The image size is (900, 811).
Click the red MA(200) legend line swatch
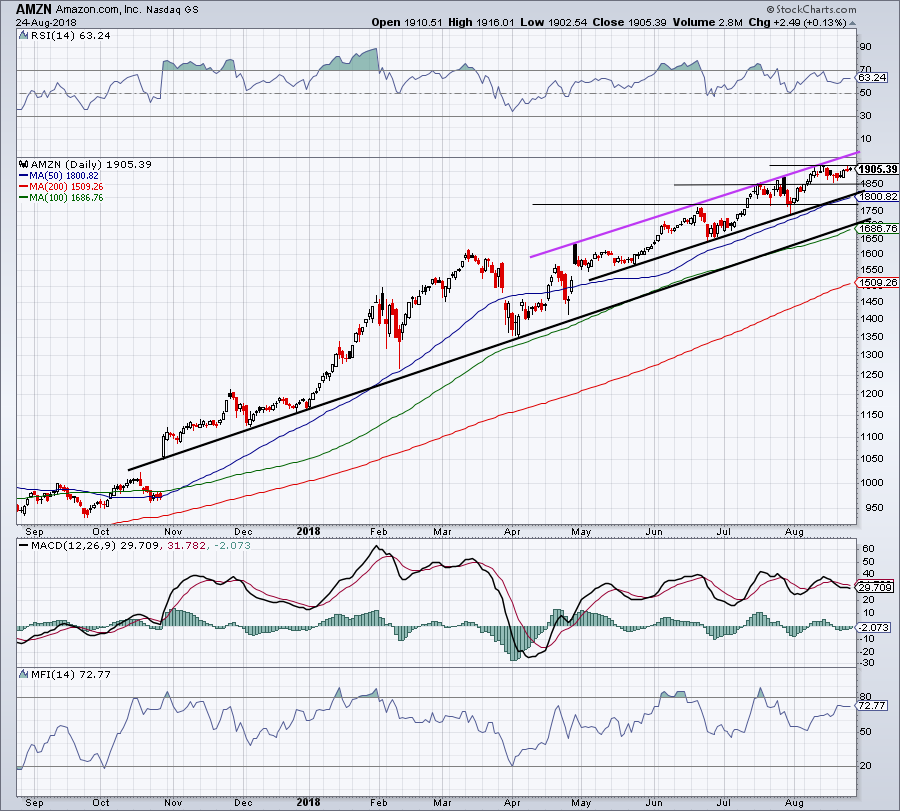[24, 187]
